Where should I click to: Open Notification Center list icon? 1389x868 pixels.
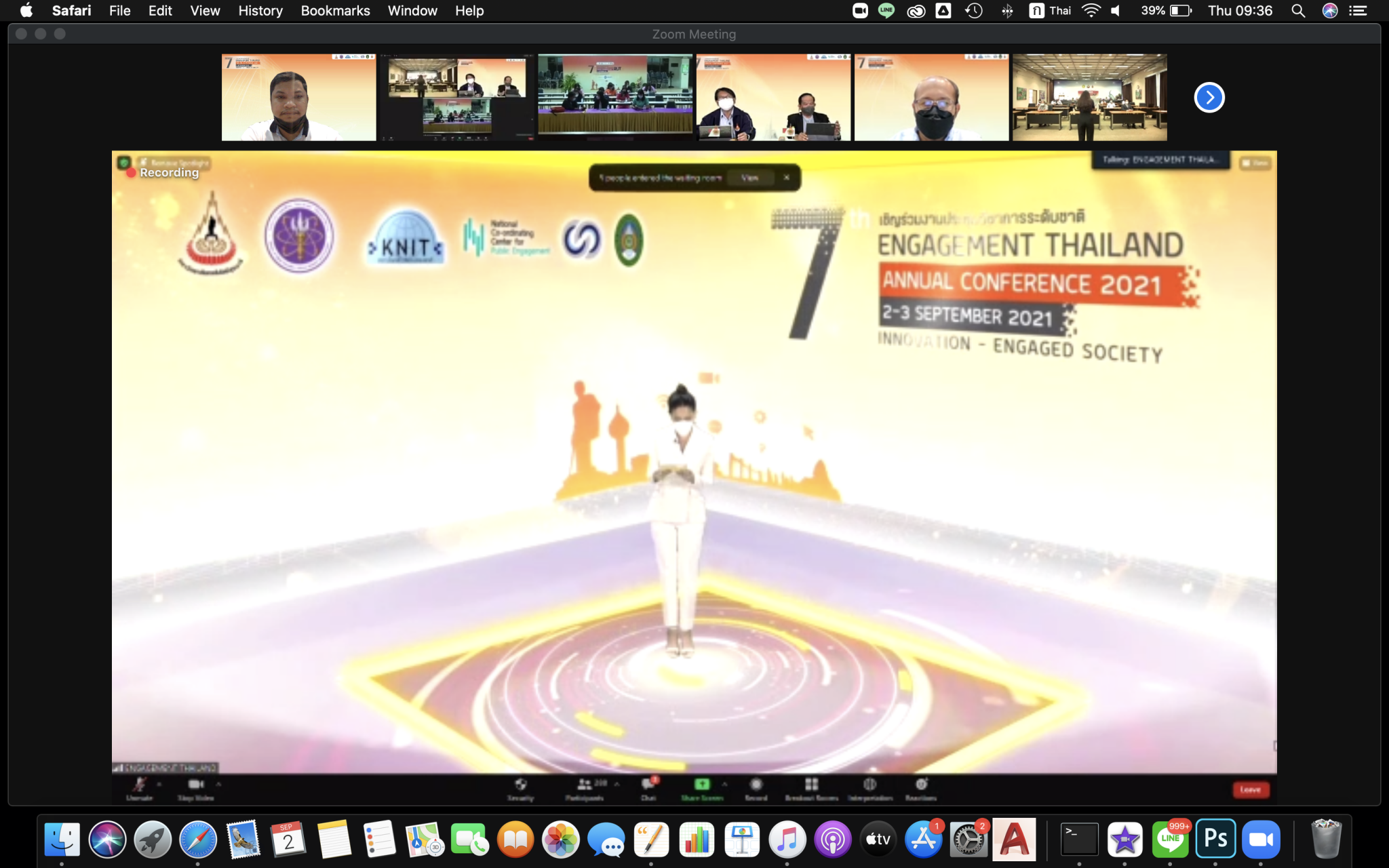click(1358, 10)
